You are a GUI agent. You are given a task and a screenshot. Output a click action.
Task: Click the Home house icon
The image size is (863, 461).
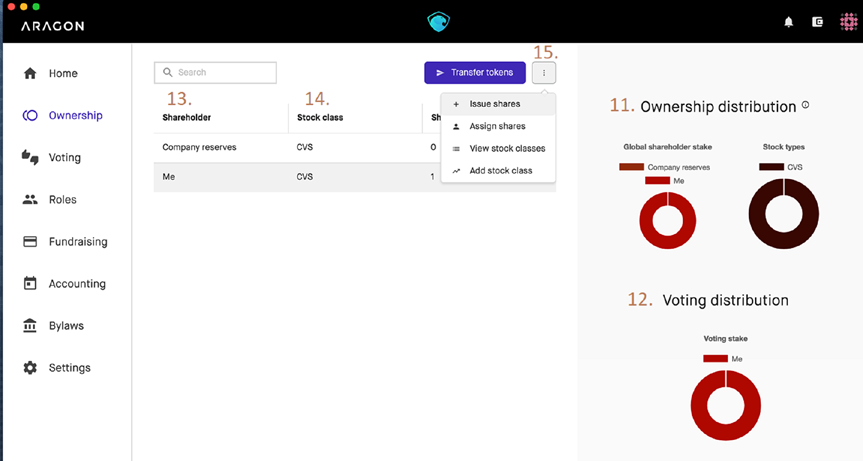point(30,73)
